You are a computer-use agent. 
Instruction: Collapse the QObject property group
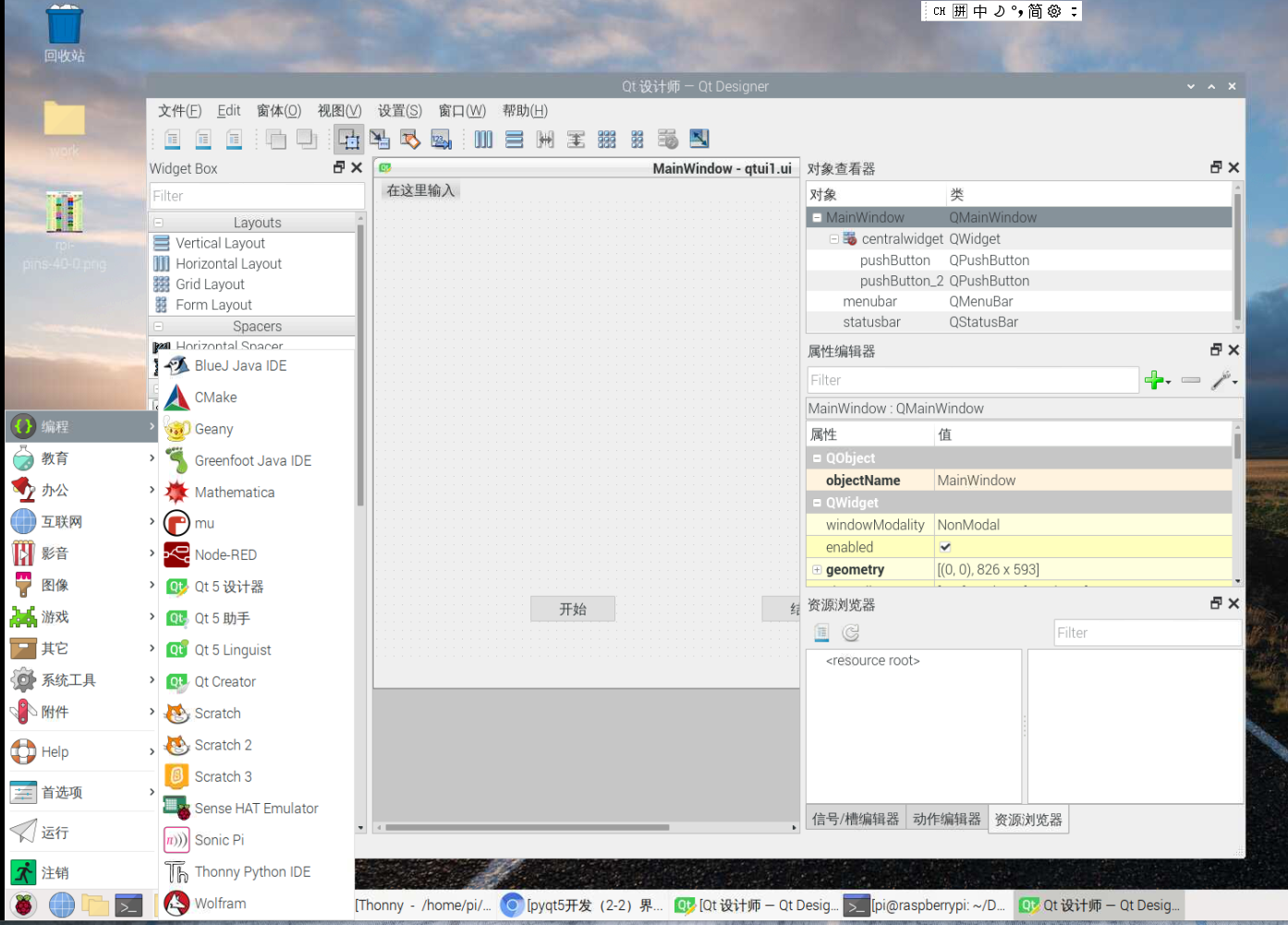tap(817, 458)
